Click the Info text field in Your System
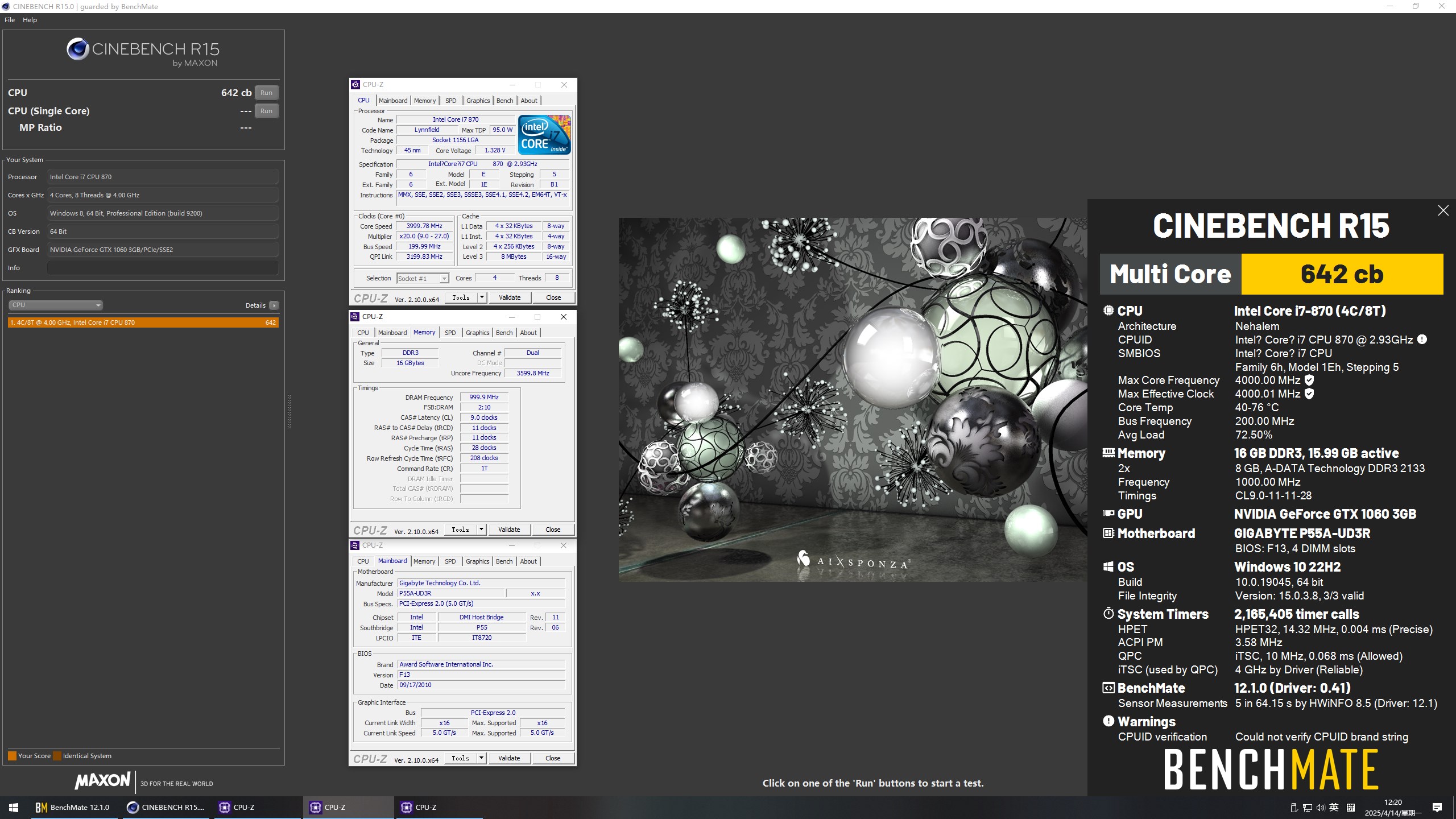The height and width of the screenshot is (819, 1456). (163, 268)
